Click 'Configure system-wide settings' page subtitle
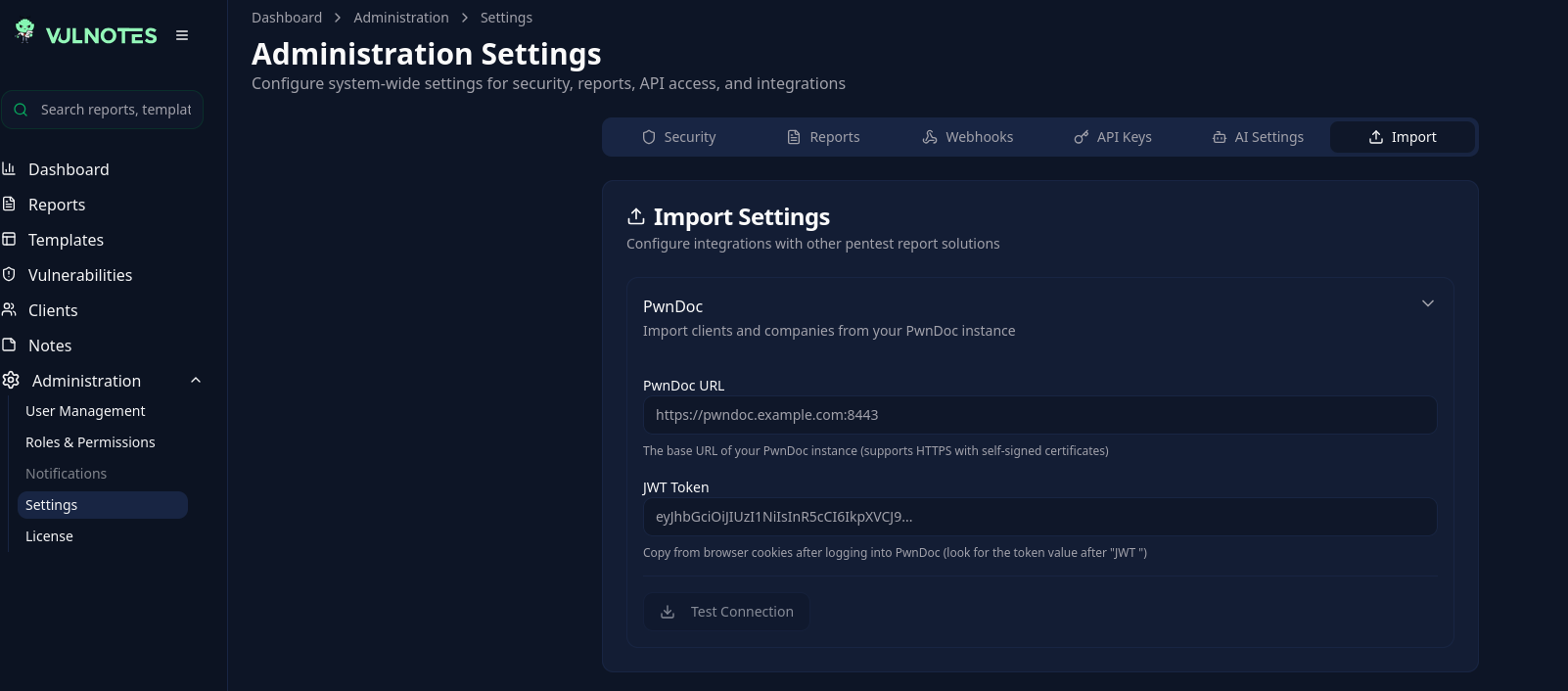This screenshot has height=691, width=1568. point(548,84)
